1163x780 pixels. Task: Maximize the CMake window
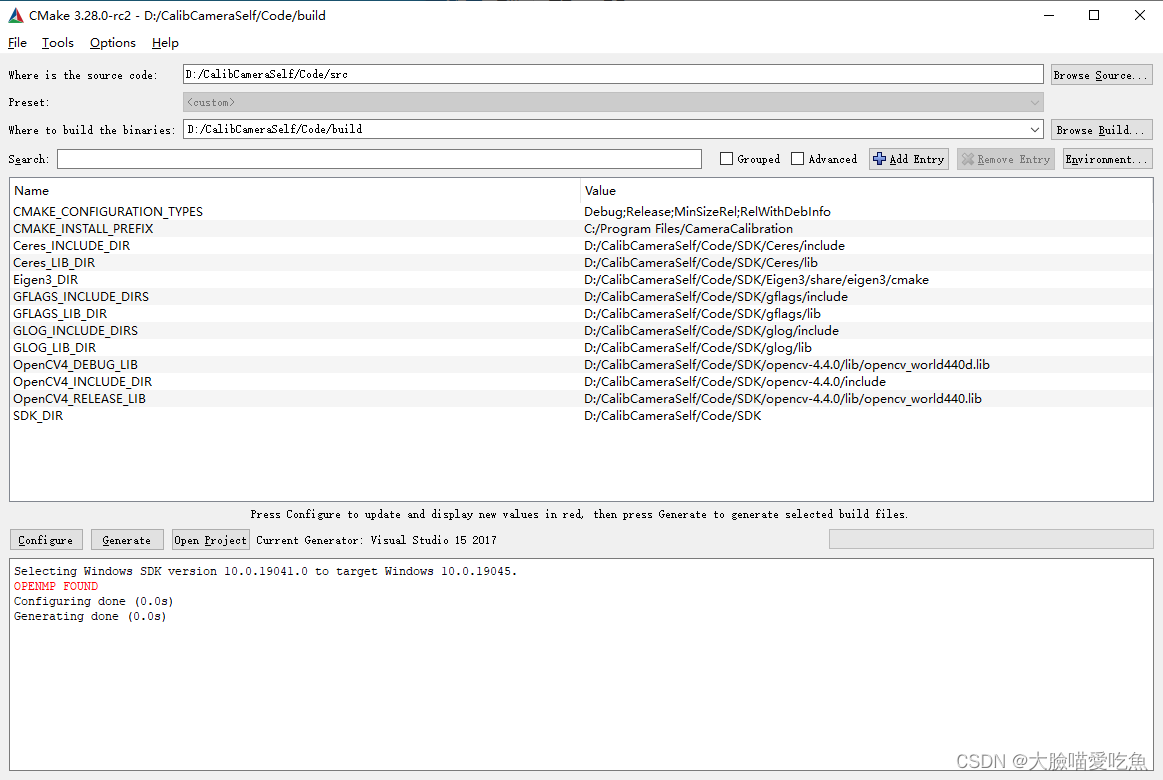pos(1094,16)
